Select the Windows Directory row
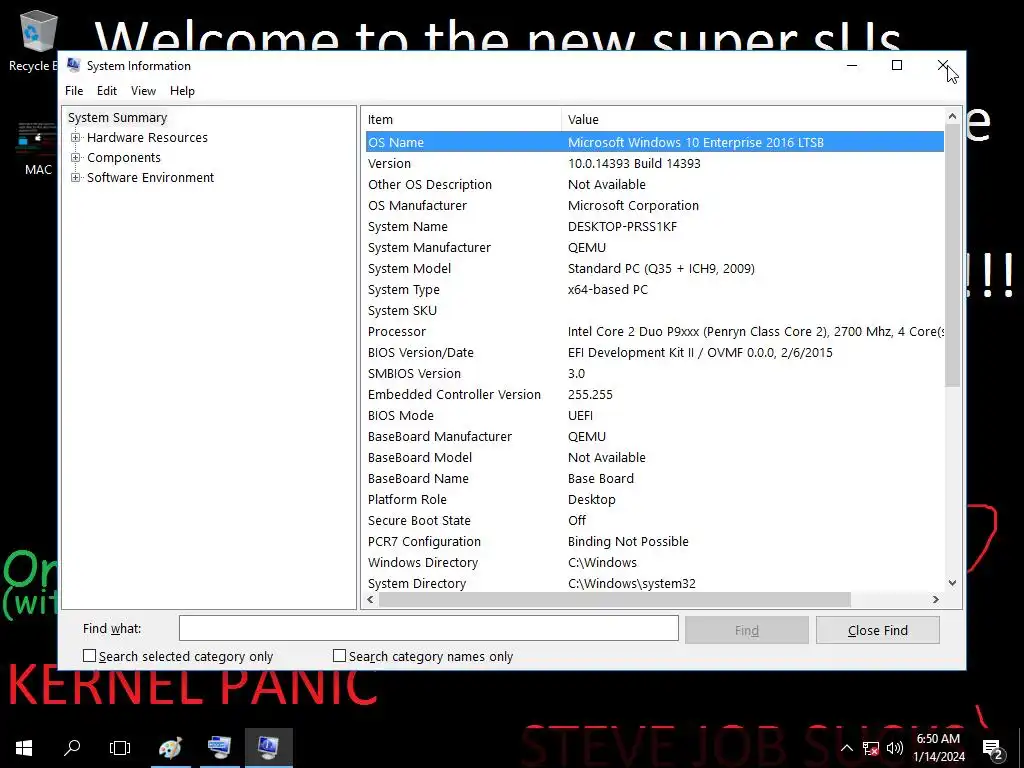Screen dimensions: 1024x768 654,562
